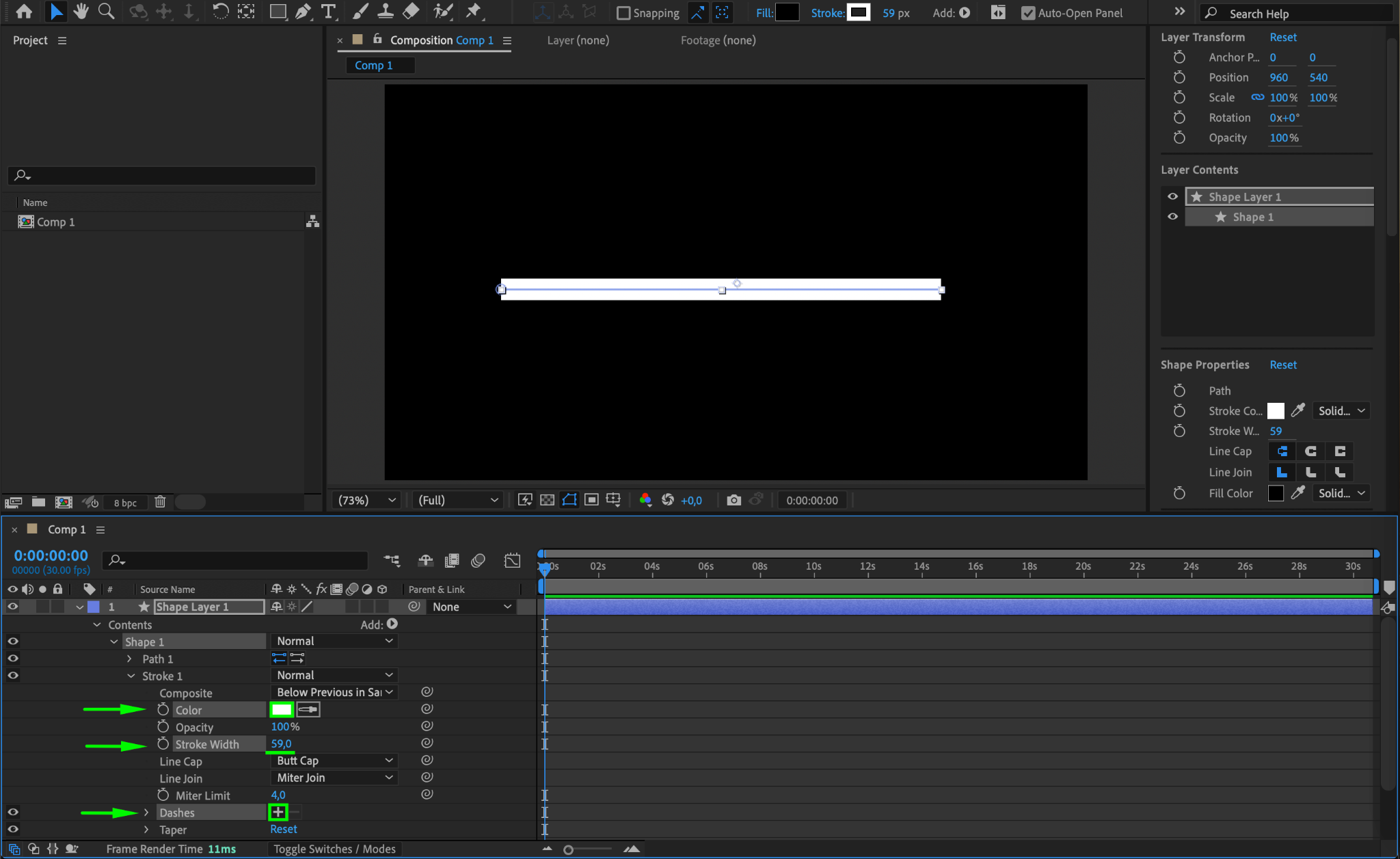1400x859 pixels.
Task: Click Reset next to Shape Properties
Action: (x=1282, y=365)
